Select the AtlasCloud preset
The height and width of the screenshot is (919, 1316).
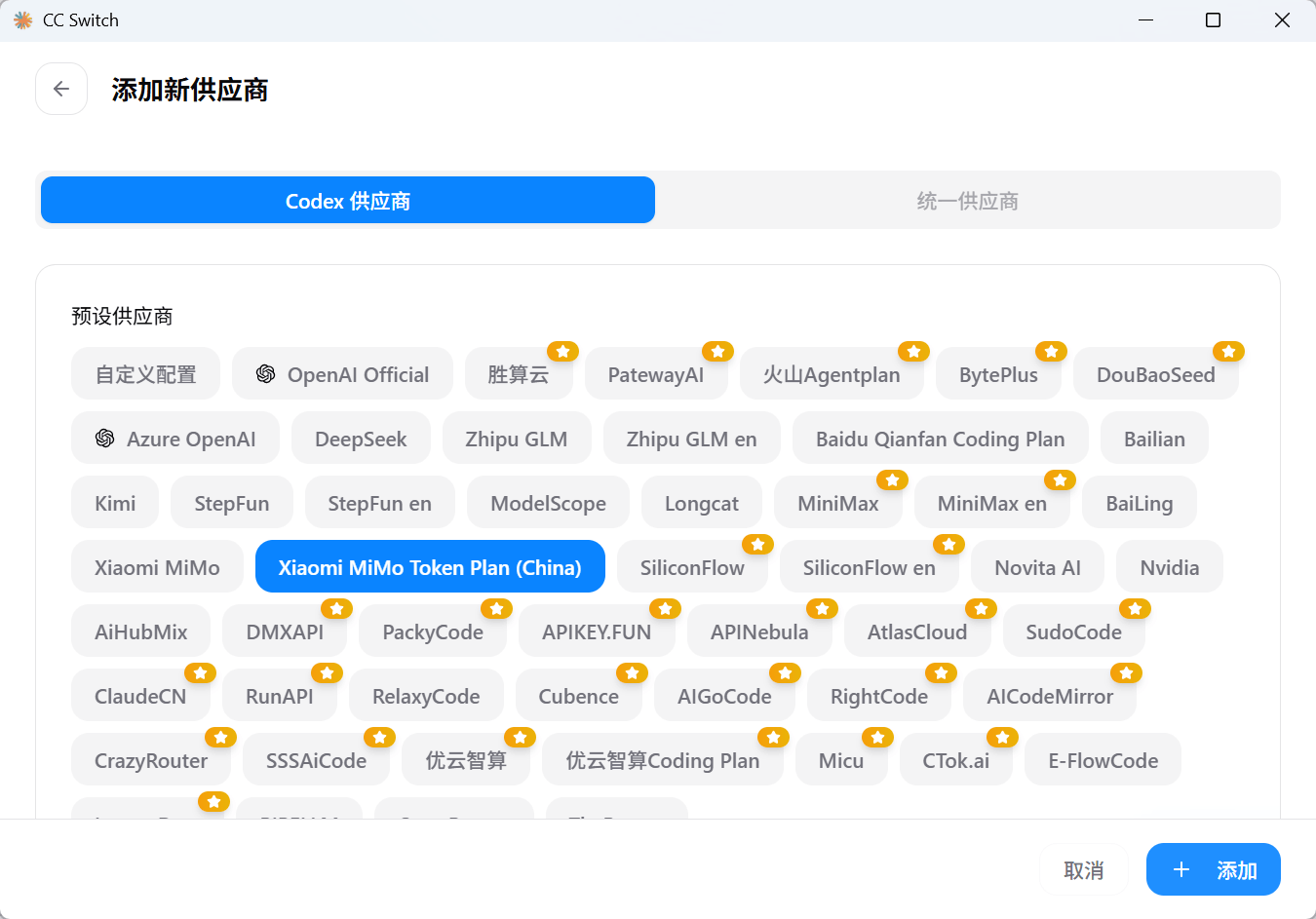[917, 632]
